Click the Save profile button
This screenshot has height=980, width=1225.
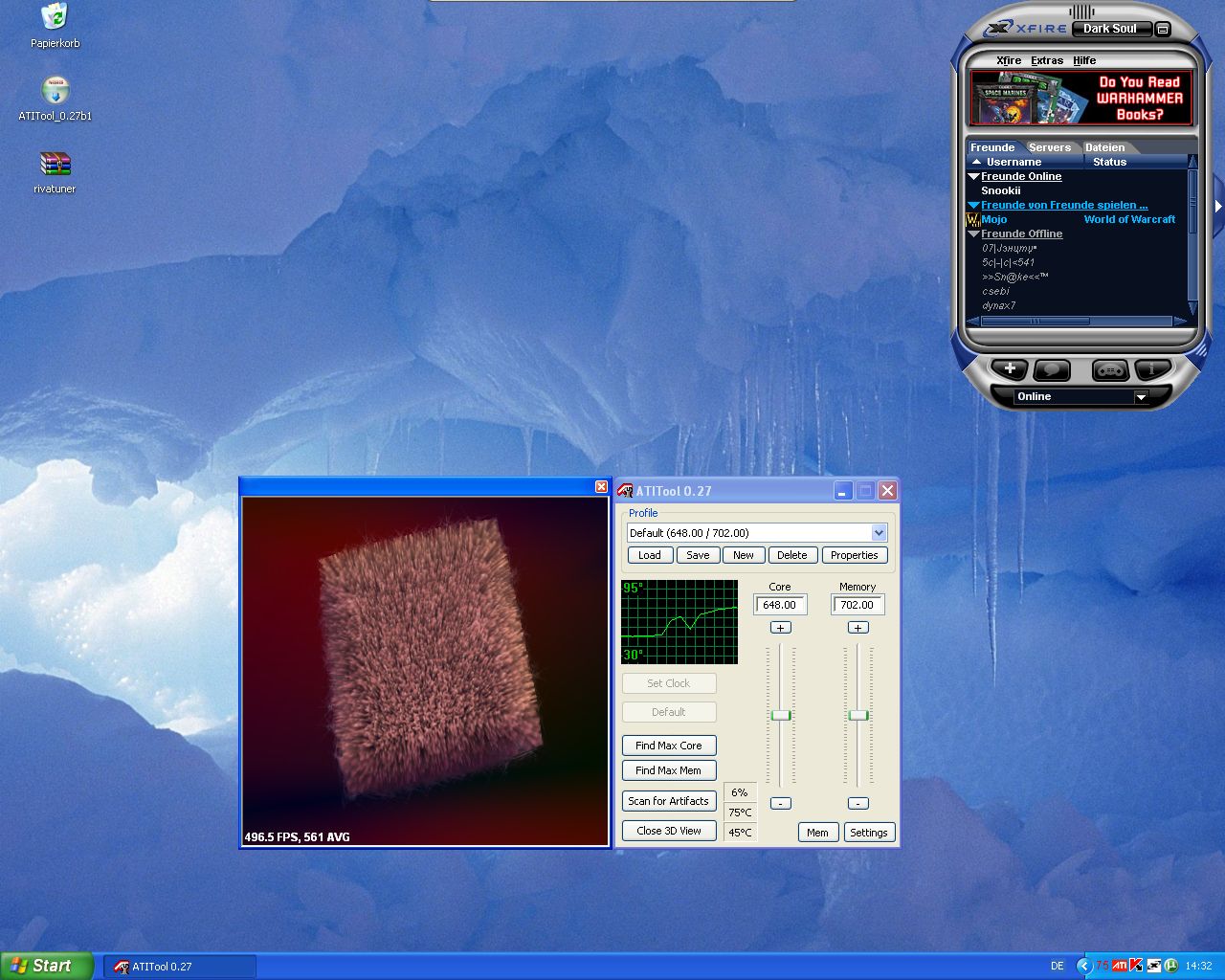699,555
